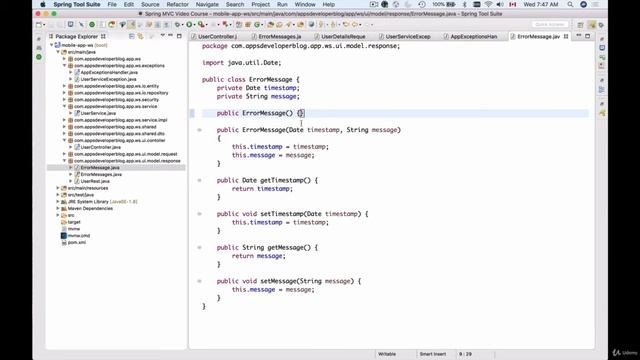Click Collapse All in Package Explorer

131,36
